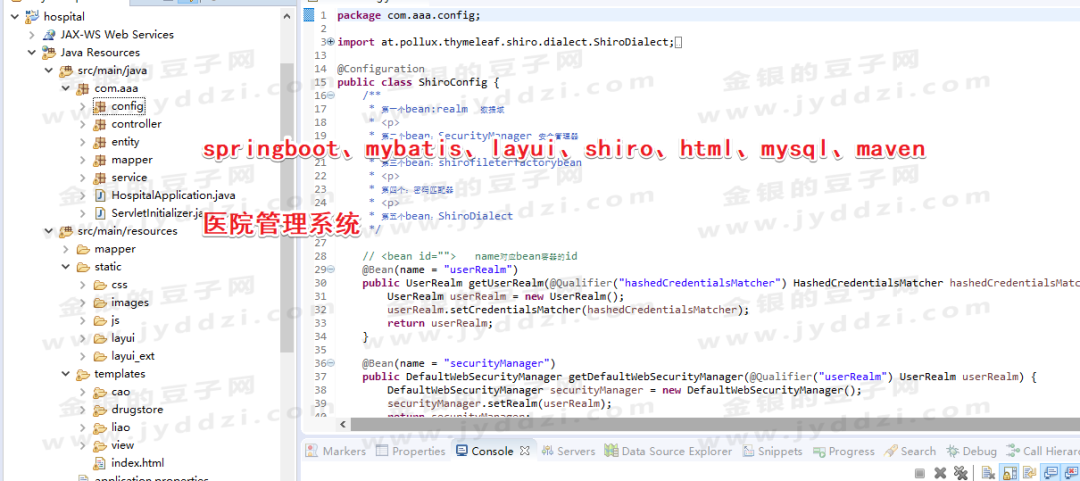Click the Remove Launch single X icon
1080x481 pixels.
pyautogui.click(x=939, y=473)
